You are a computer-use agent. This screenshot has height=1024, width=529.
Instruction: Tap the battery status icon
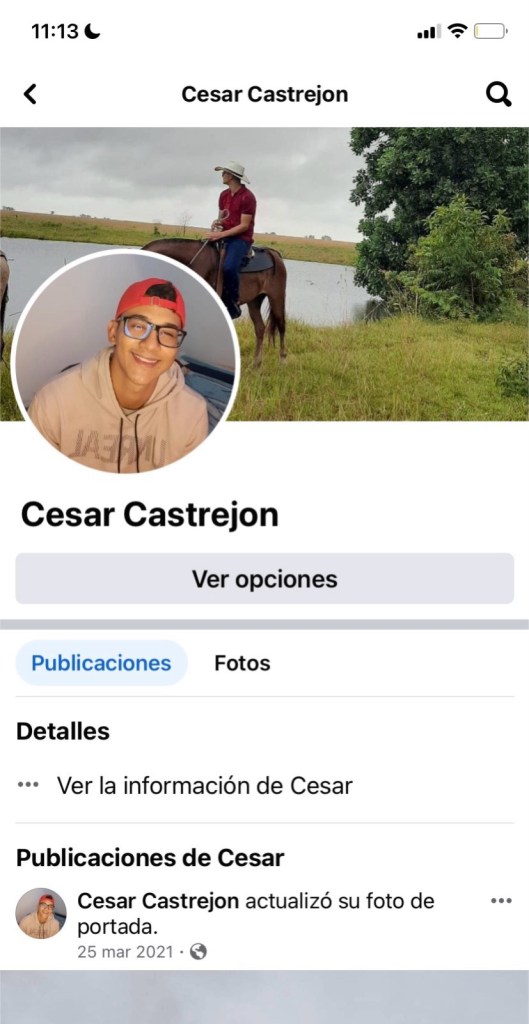pos(490,31)
